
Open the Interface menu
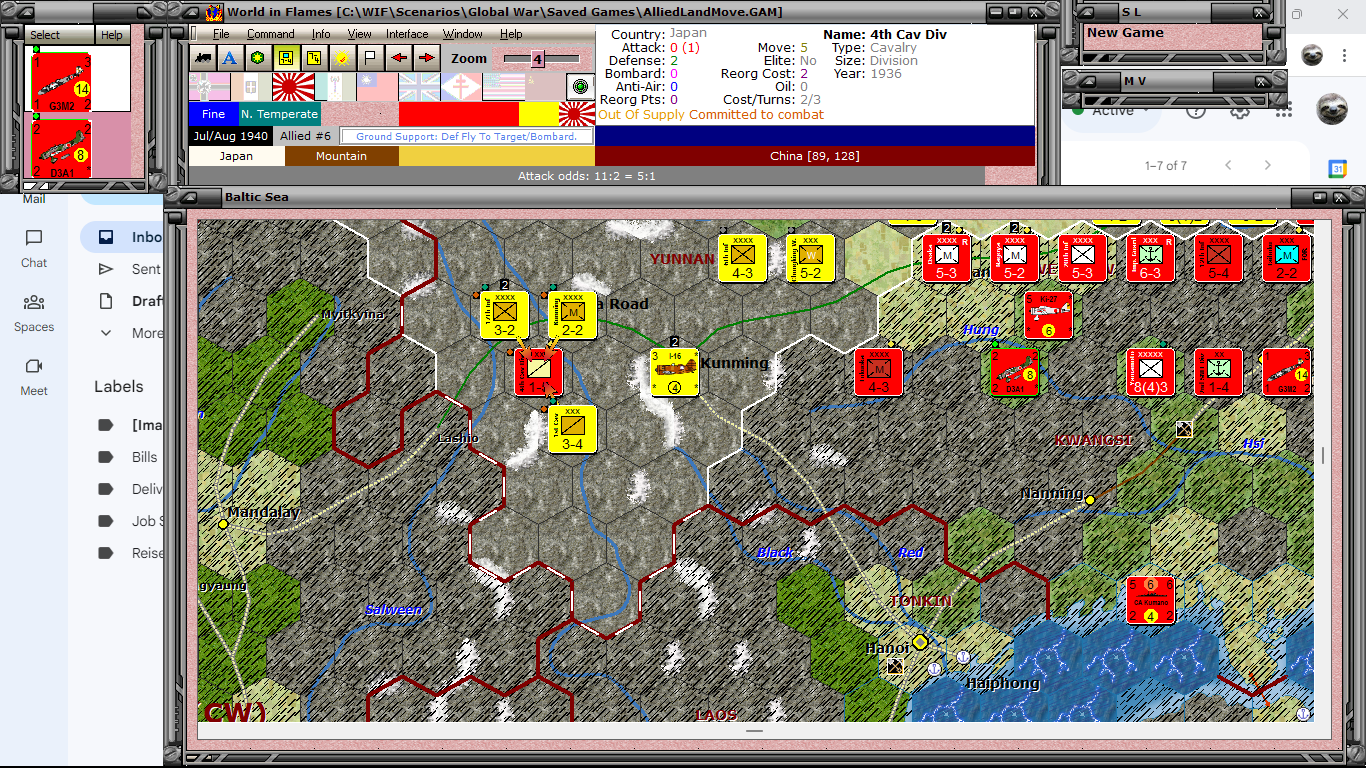tap(407, 34)
